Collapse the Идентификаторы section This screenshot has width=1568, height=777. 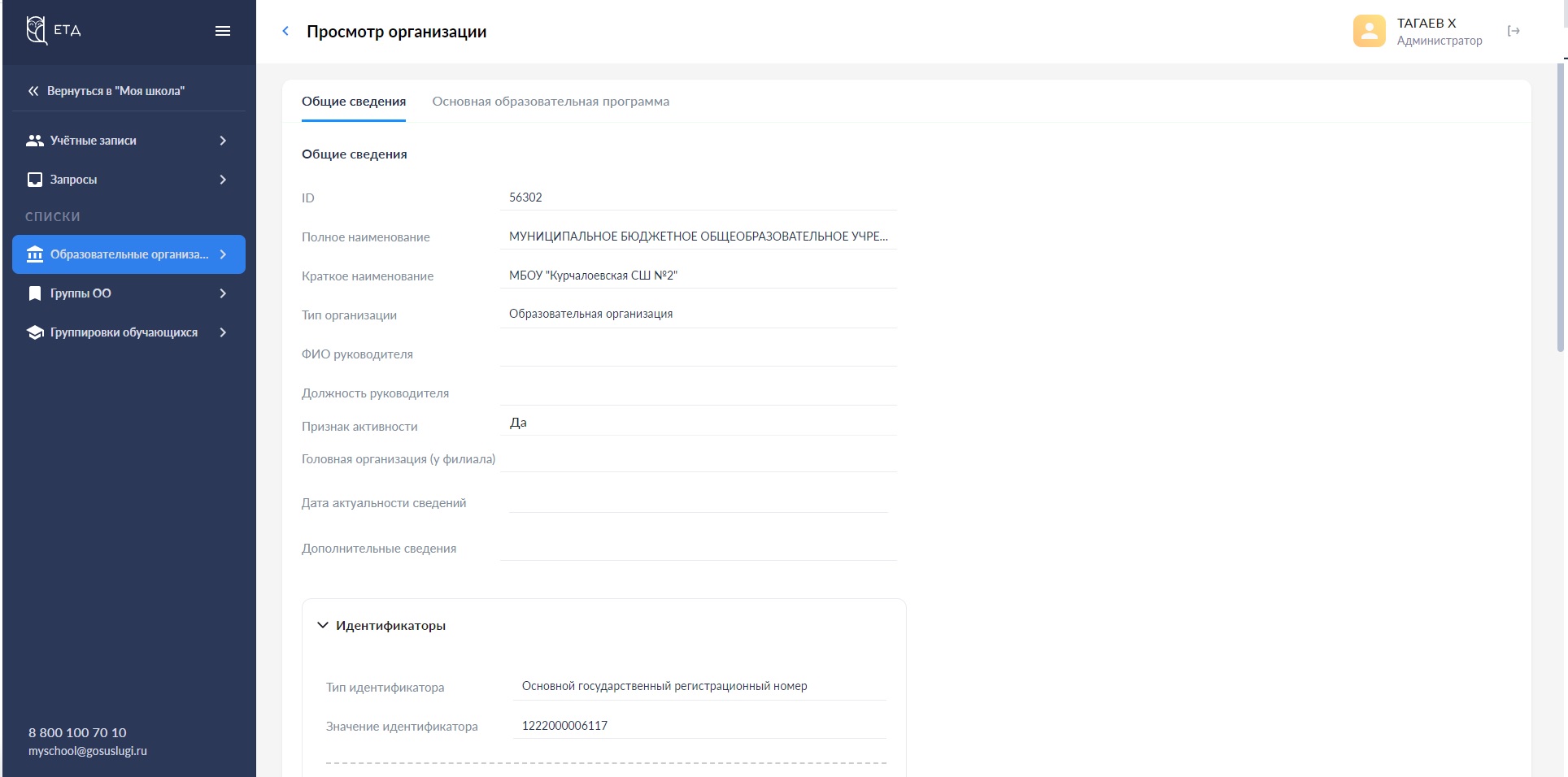pyautogui.click(x=323, y=625)
